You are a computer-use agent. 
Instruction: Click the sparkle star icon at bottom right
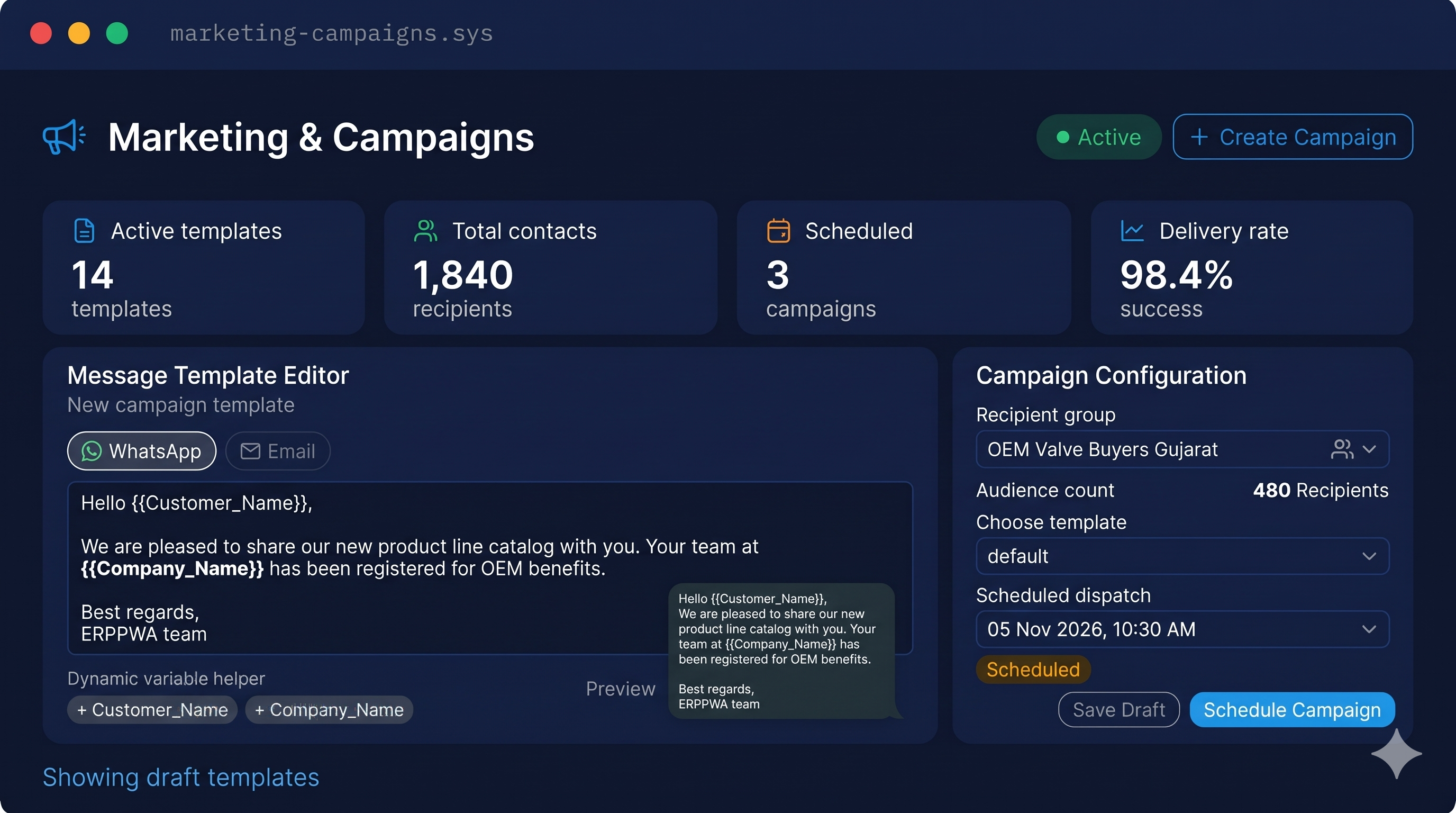(x=1396, y=753)
